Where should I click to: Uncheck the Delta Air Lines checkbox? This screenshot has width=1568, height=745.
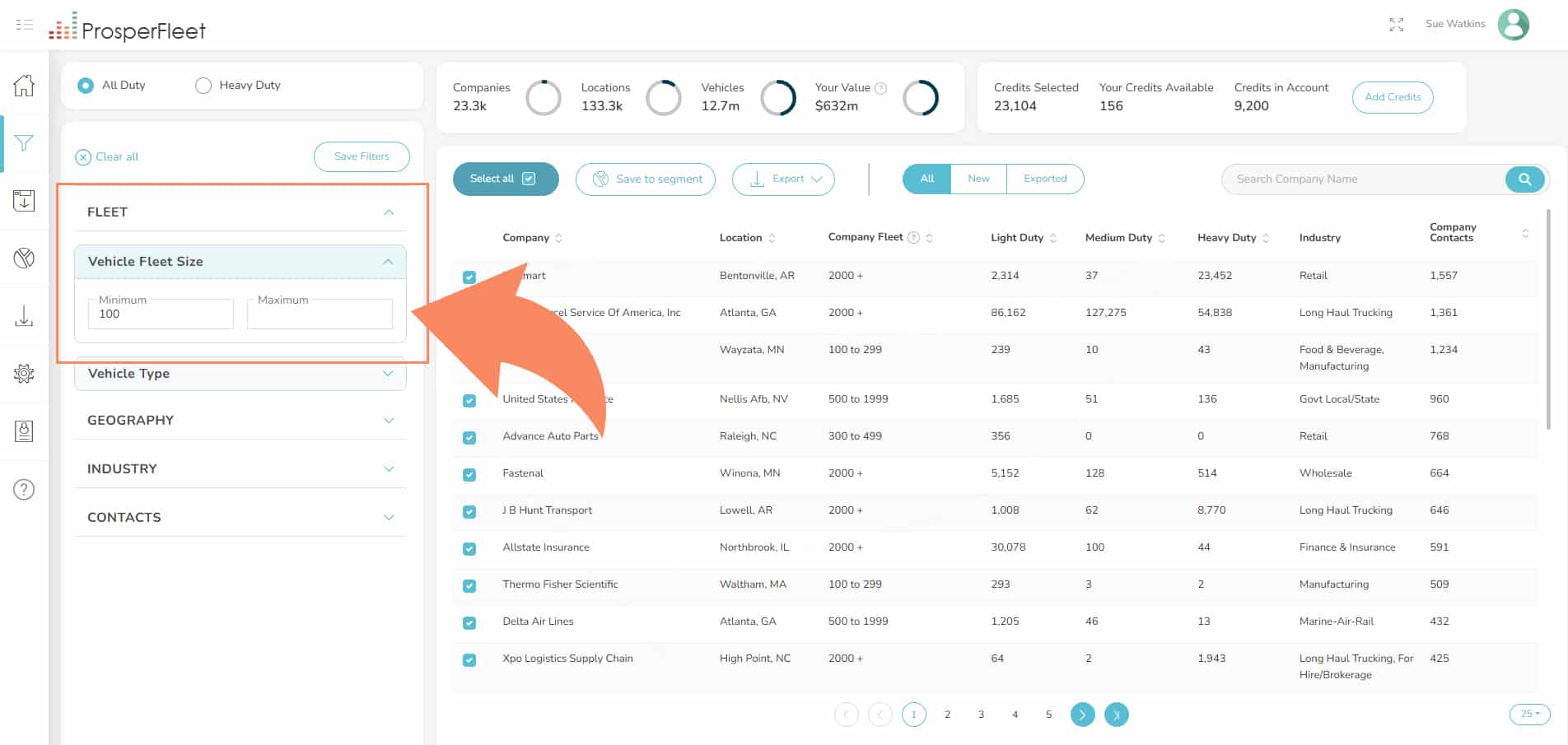coord(469,622)
